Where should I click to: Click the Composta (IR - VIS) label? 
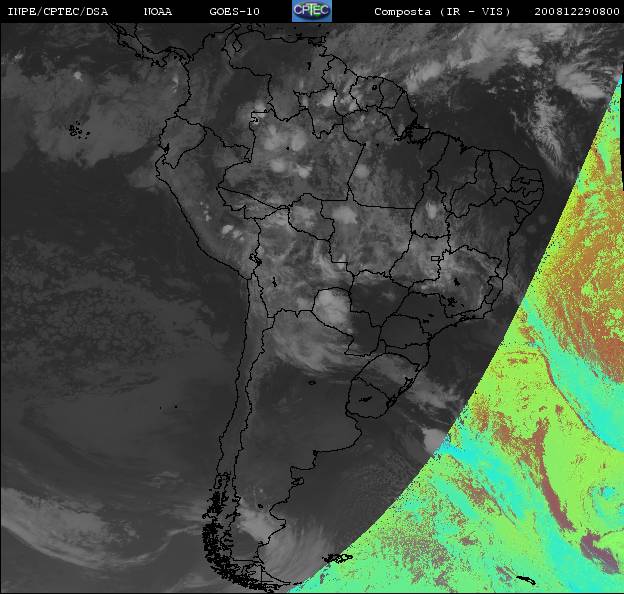coord(442,12)
